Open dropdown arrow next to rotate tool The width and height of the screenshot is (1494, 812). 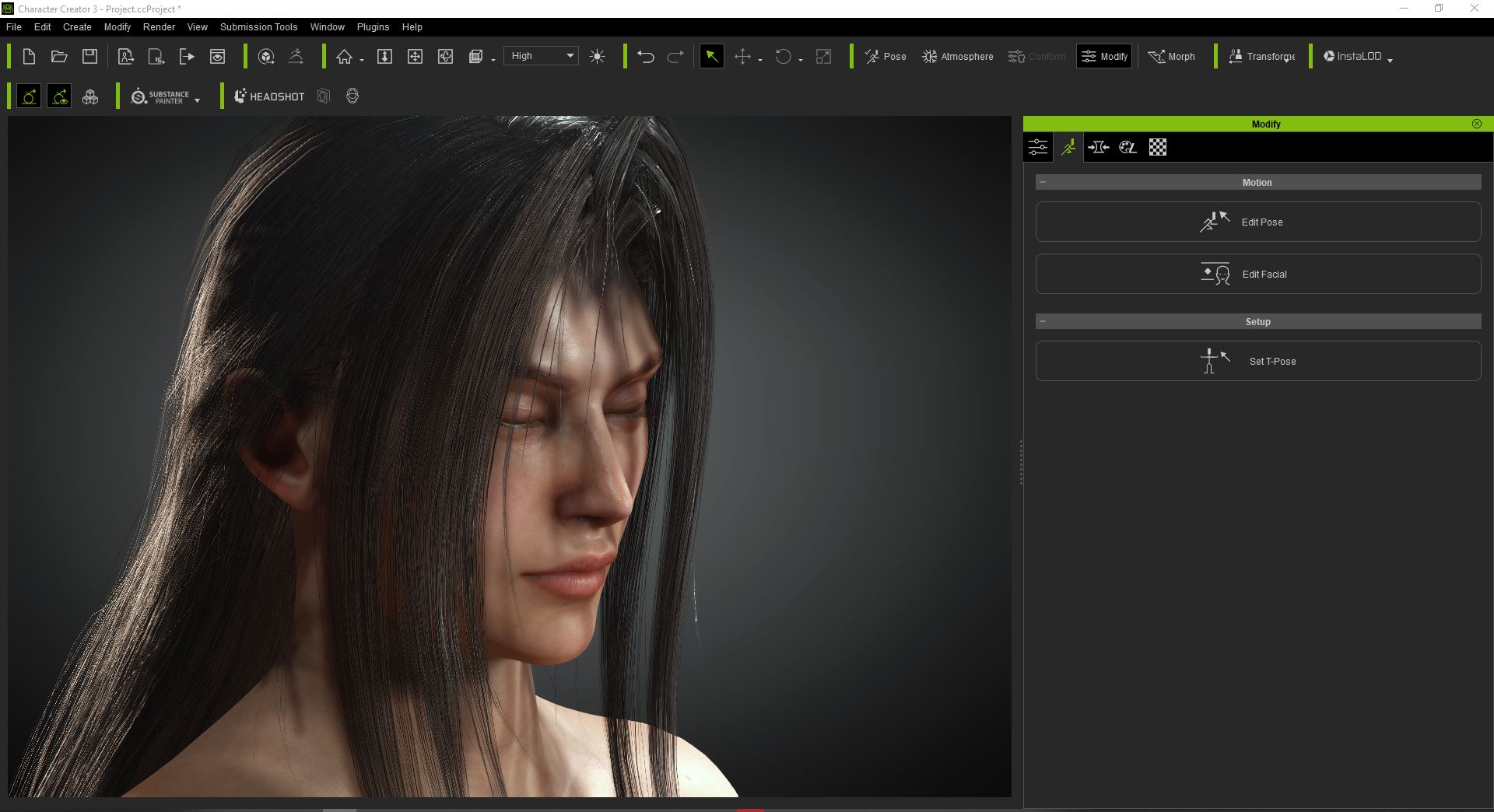tap(801, 60)
